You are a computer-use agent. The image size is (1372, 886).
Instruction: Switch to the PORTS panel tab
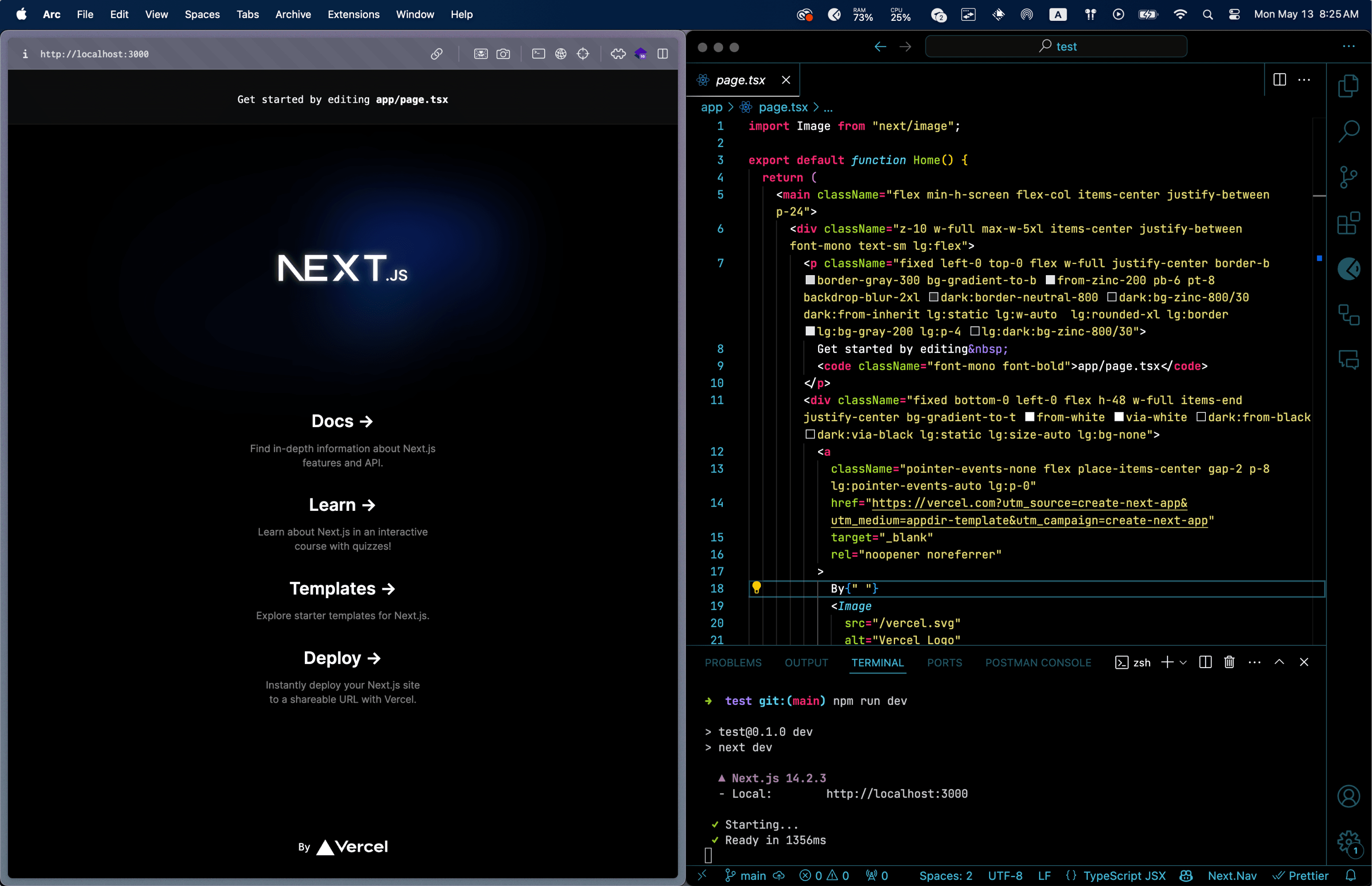click(x=944, y=663)
